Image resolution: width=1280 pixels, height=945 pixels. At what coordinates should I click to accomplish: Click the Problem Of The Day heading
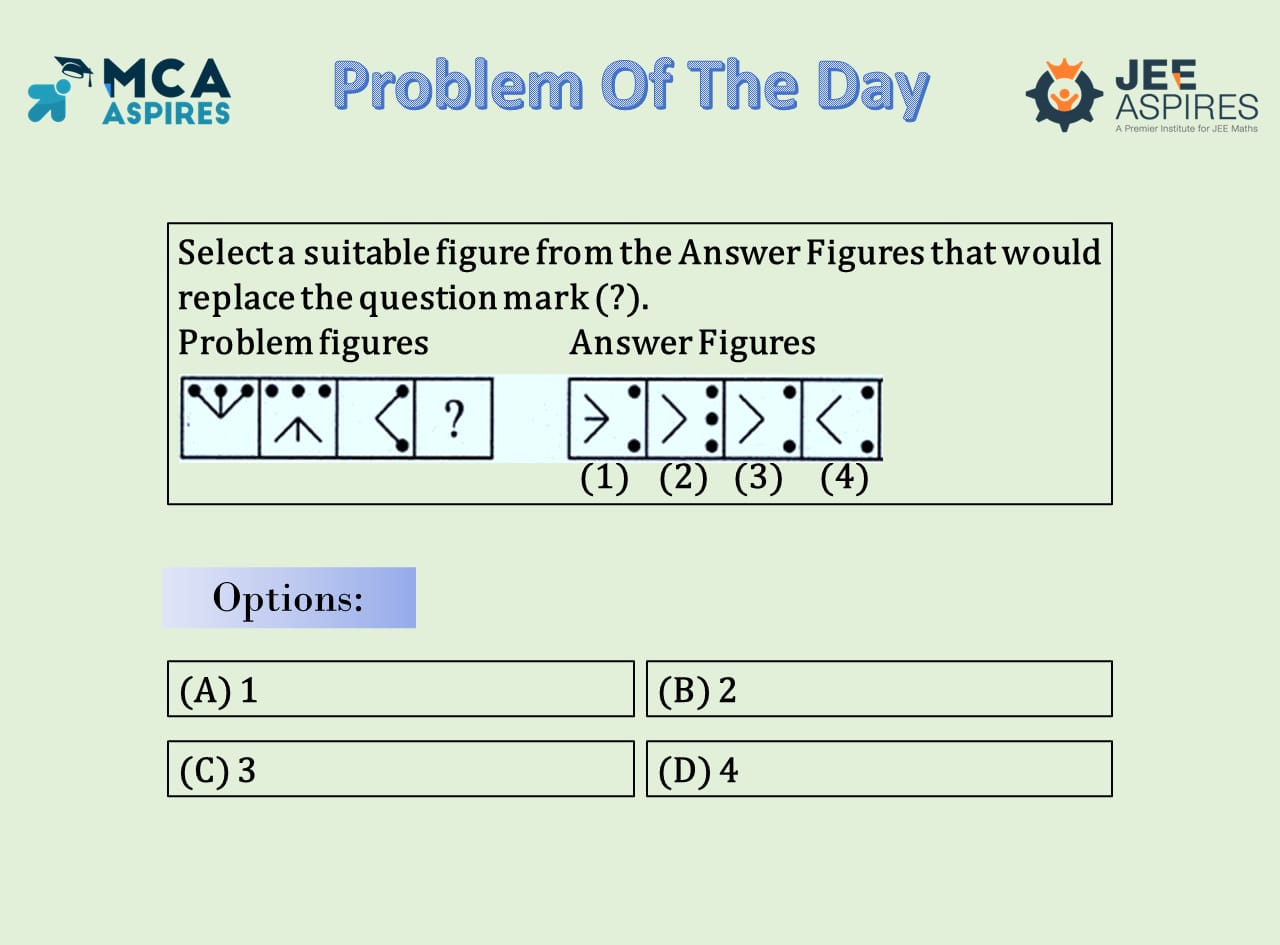(x=632, y=88)
